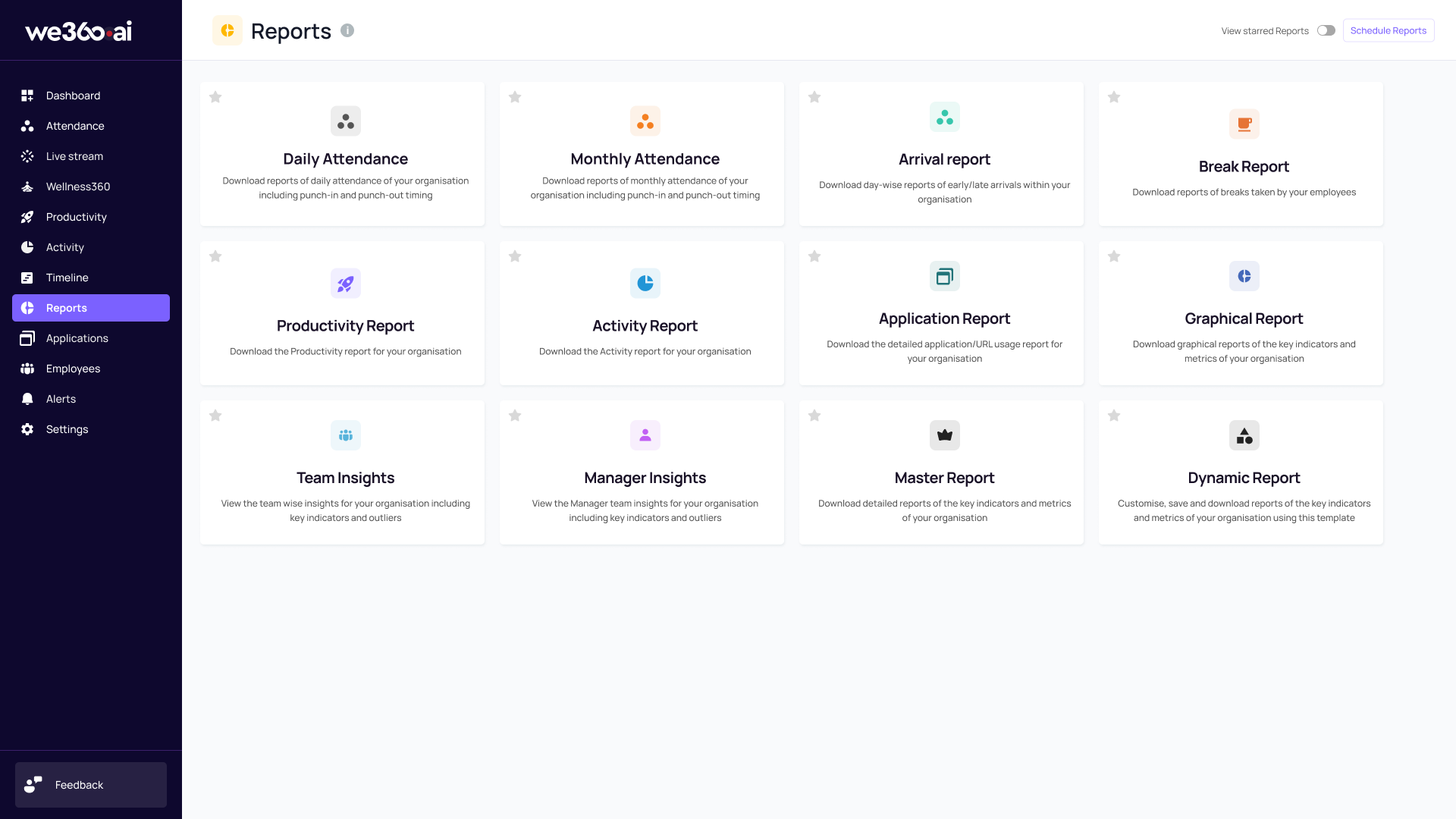Click the Wellness360 meditation icon

click(27, 187)
